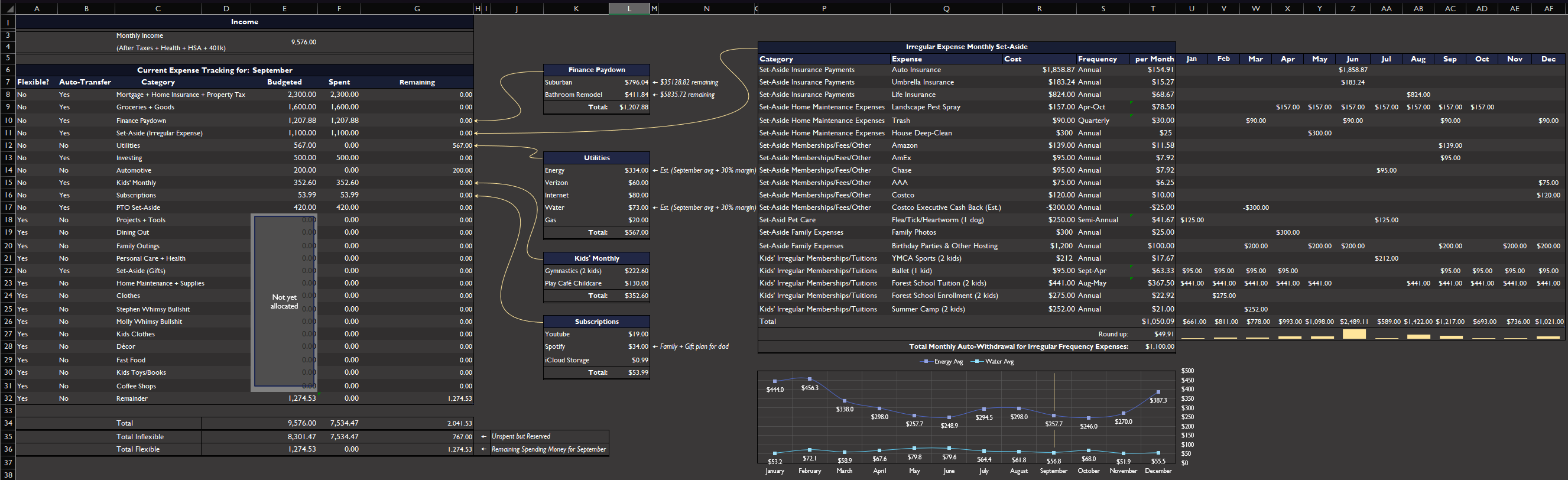The image size is (1568, 480).
Task: Select the Investing category cell
Action: [x=129, y=158]
